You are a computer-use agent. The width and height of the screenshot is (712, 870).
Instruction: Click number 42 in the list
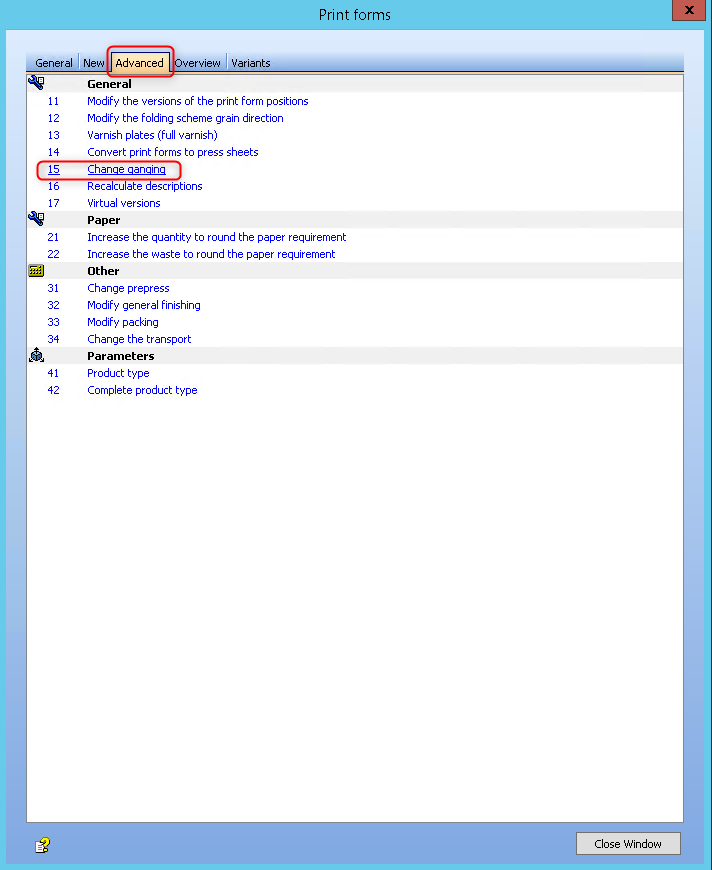(x=53, y=390)
